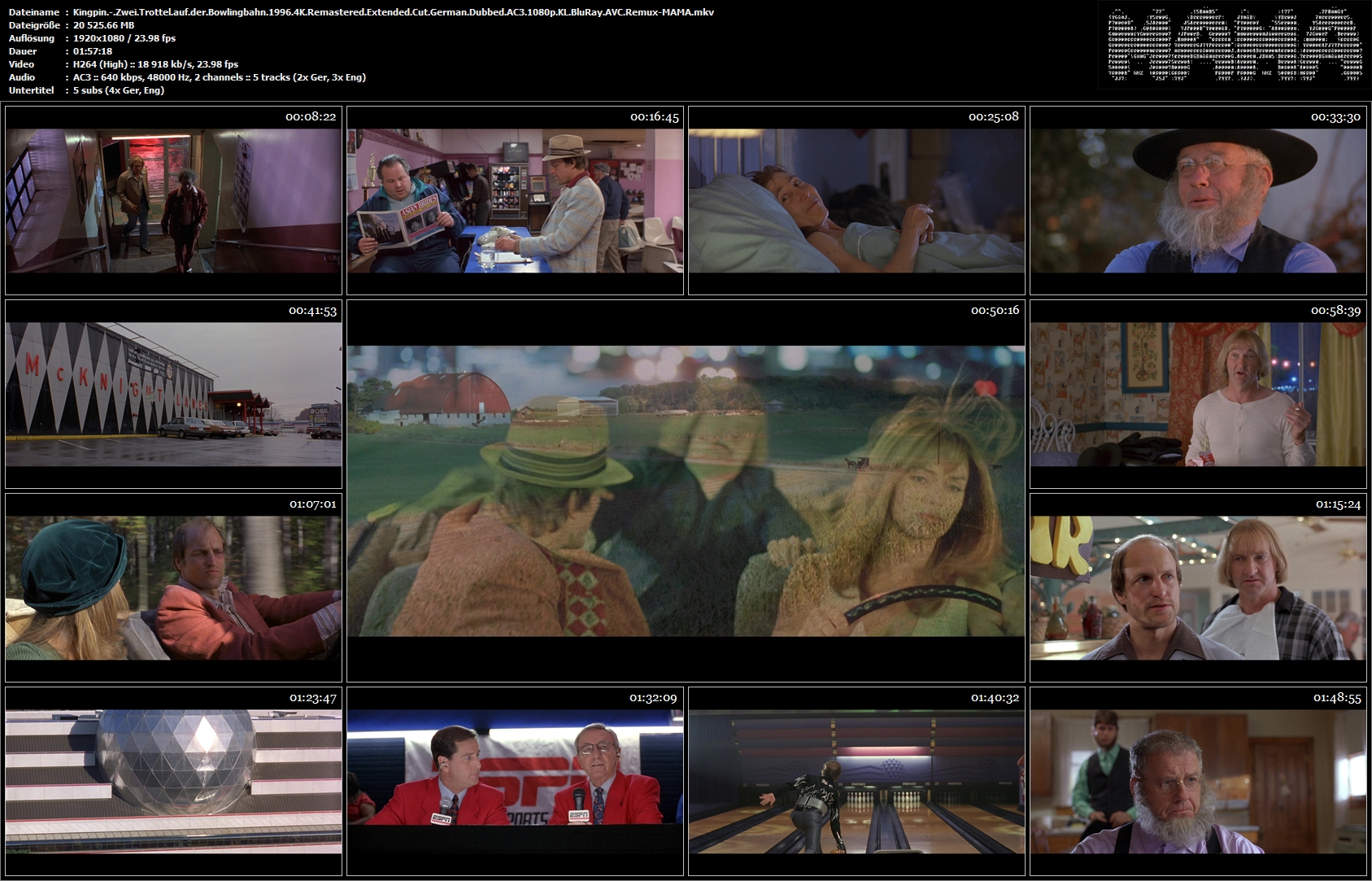Click the Audio label in the header
Screen dimensions: 1372x881
[x=22, y=77]
